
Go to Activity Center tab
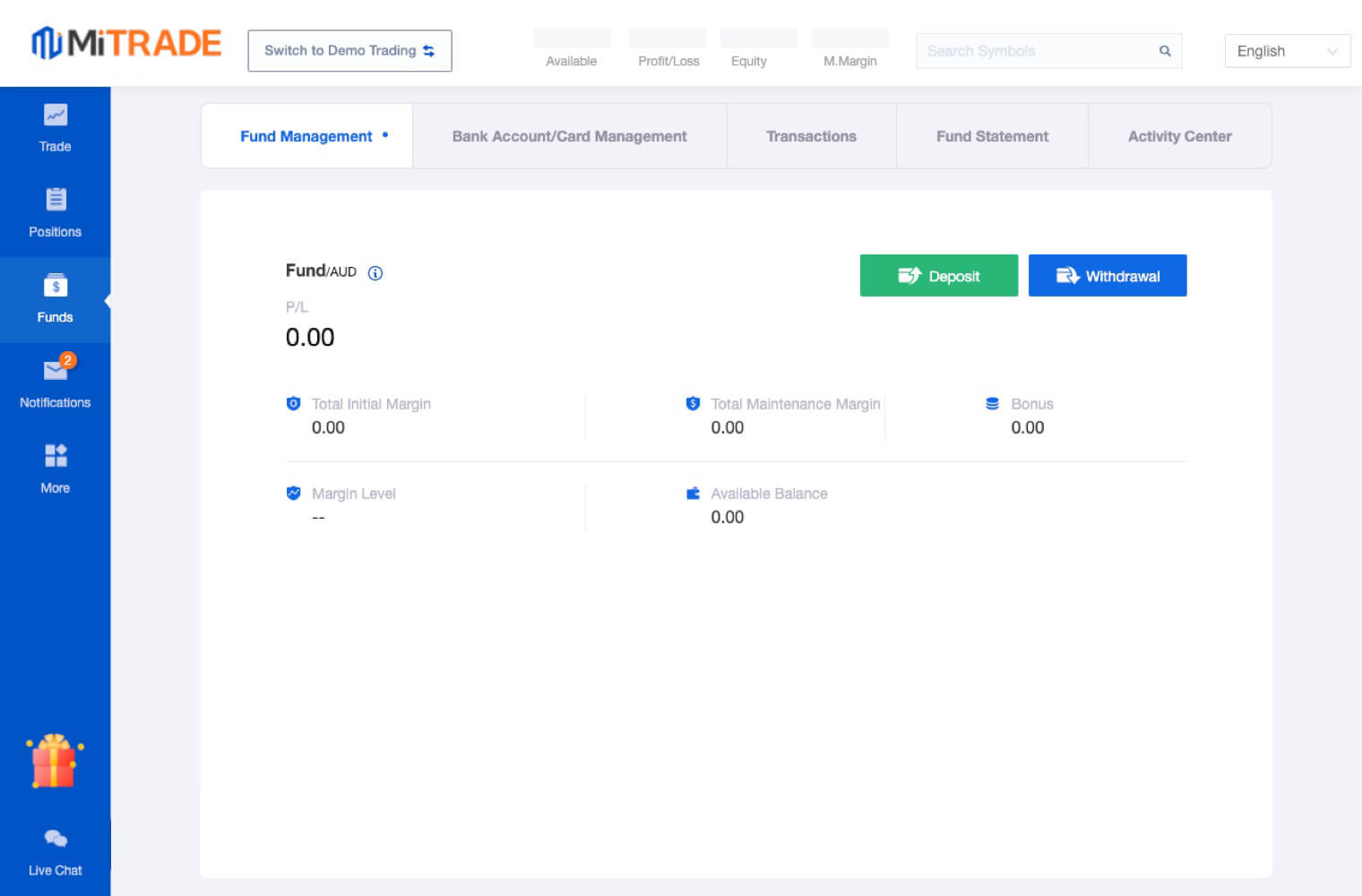(1179, 136)
